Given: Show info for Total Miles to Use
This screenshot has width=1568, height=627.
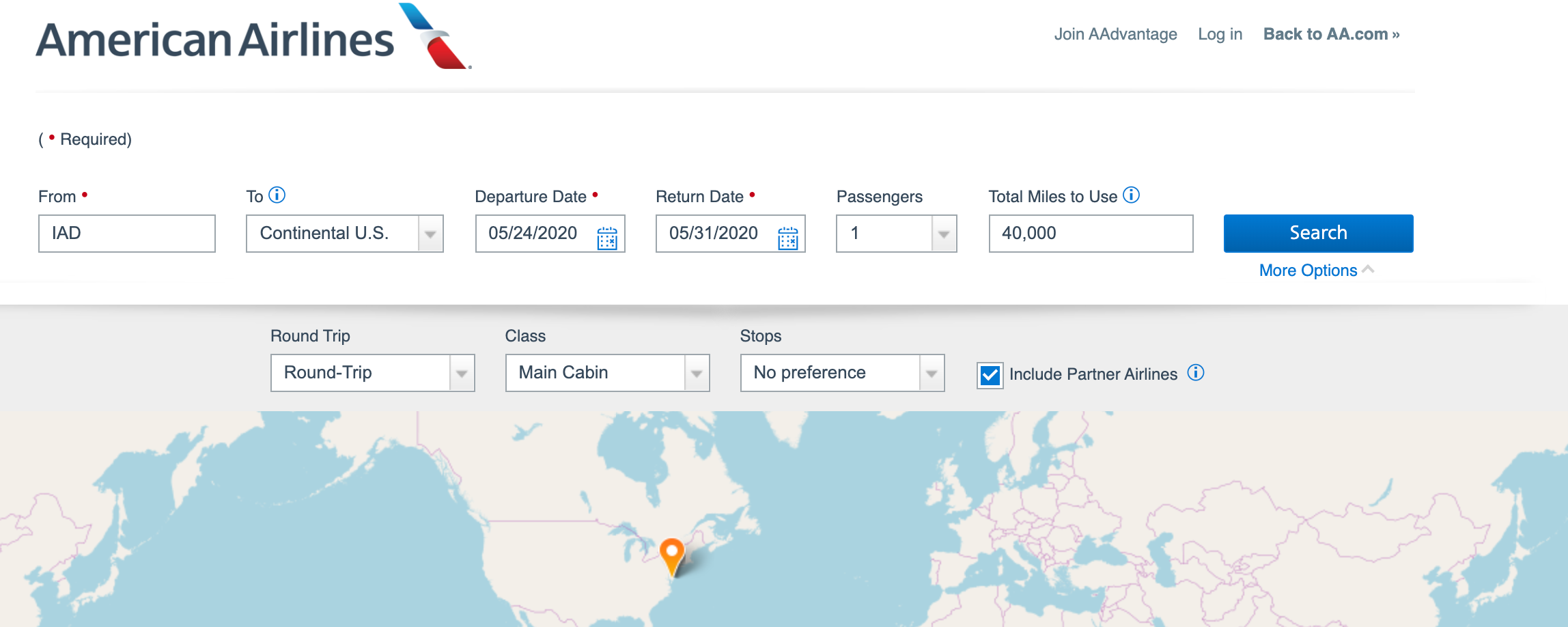Looking at the screenshot, I should (x=1132, y=195).
